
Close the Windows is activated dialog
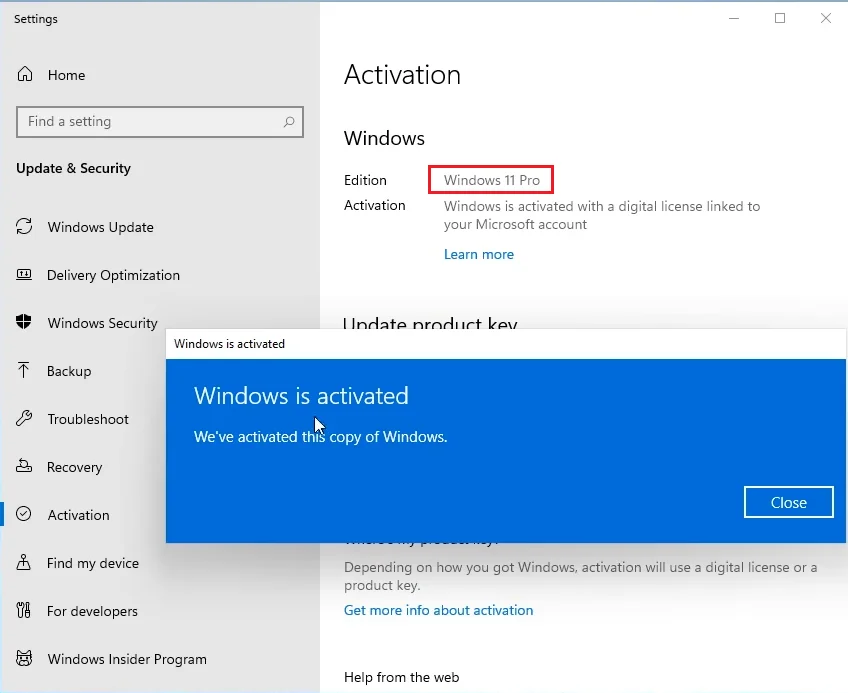788,502
